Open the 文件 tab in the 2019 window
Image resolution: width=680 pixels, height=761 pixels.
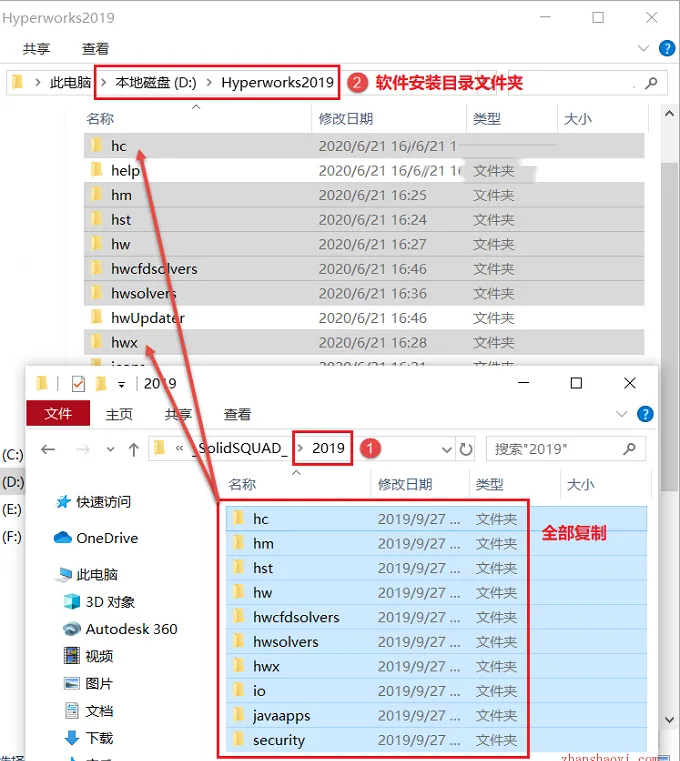[58, 414]
